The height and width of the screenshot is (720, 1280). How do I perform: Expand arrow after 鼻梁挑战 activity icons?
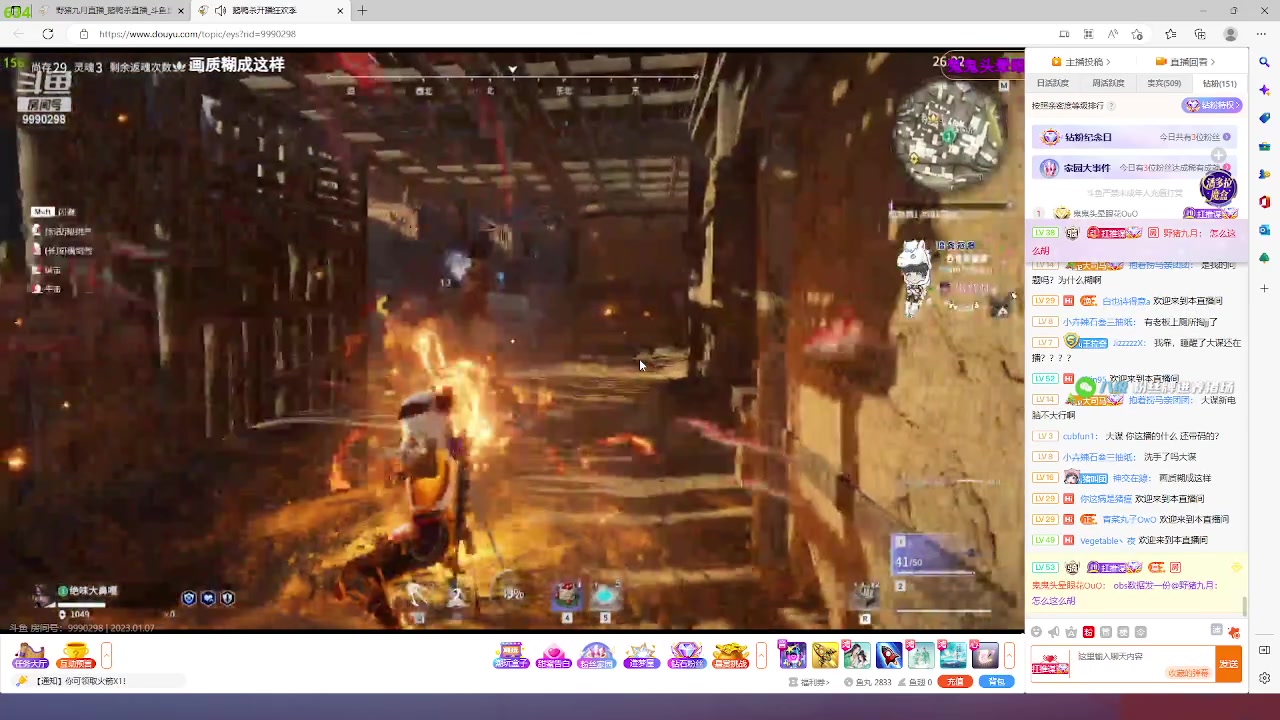[761, 656]
